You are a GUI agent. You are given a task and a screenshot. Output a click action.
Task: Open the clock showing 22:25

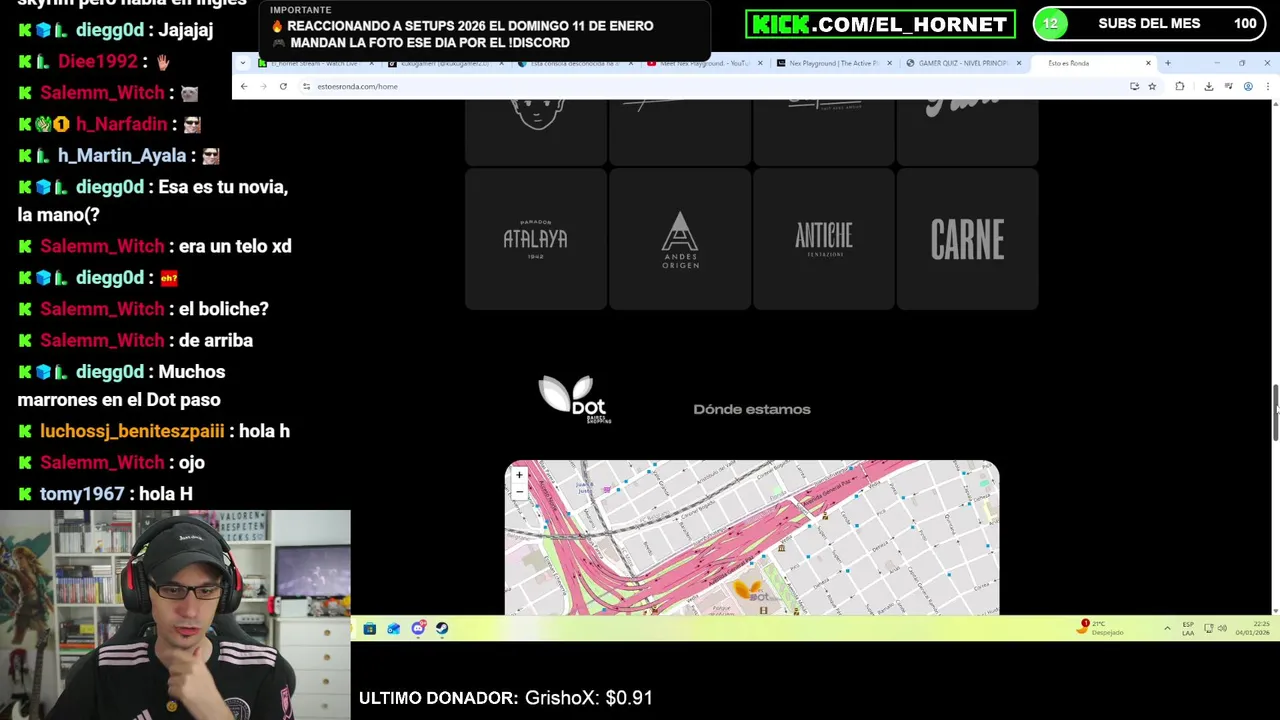click(1253, 628)
